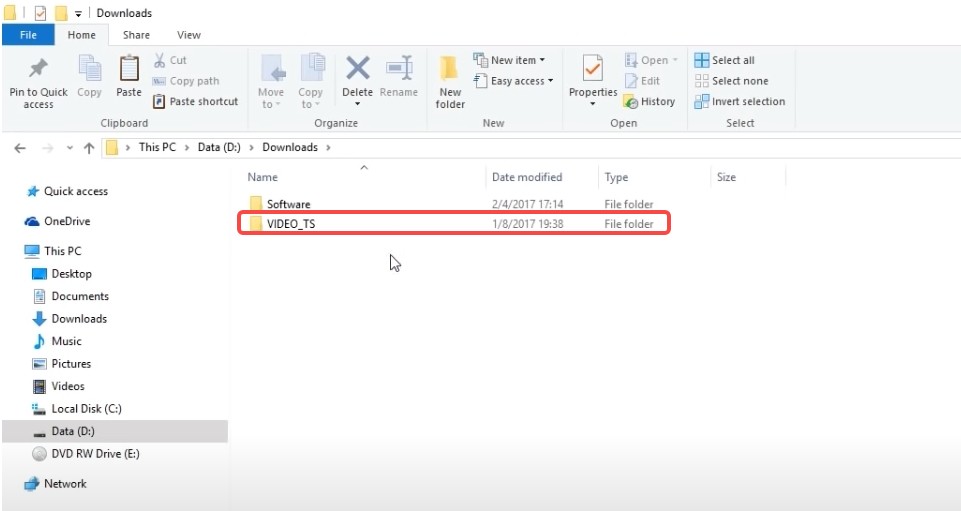Sort by the Size column header
The image size is (961, 511).
726,177
